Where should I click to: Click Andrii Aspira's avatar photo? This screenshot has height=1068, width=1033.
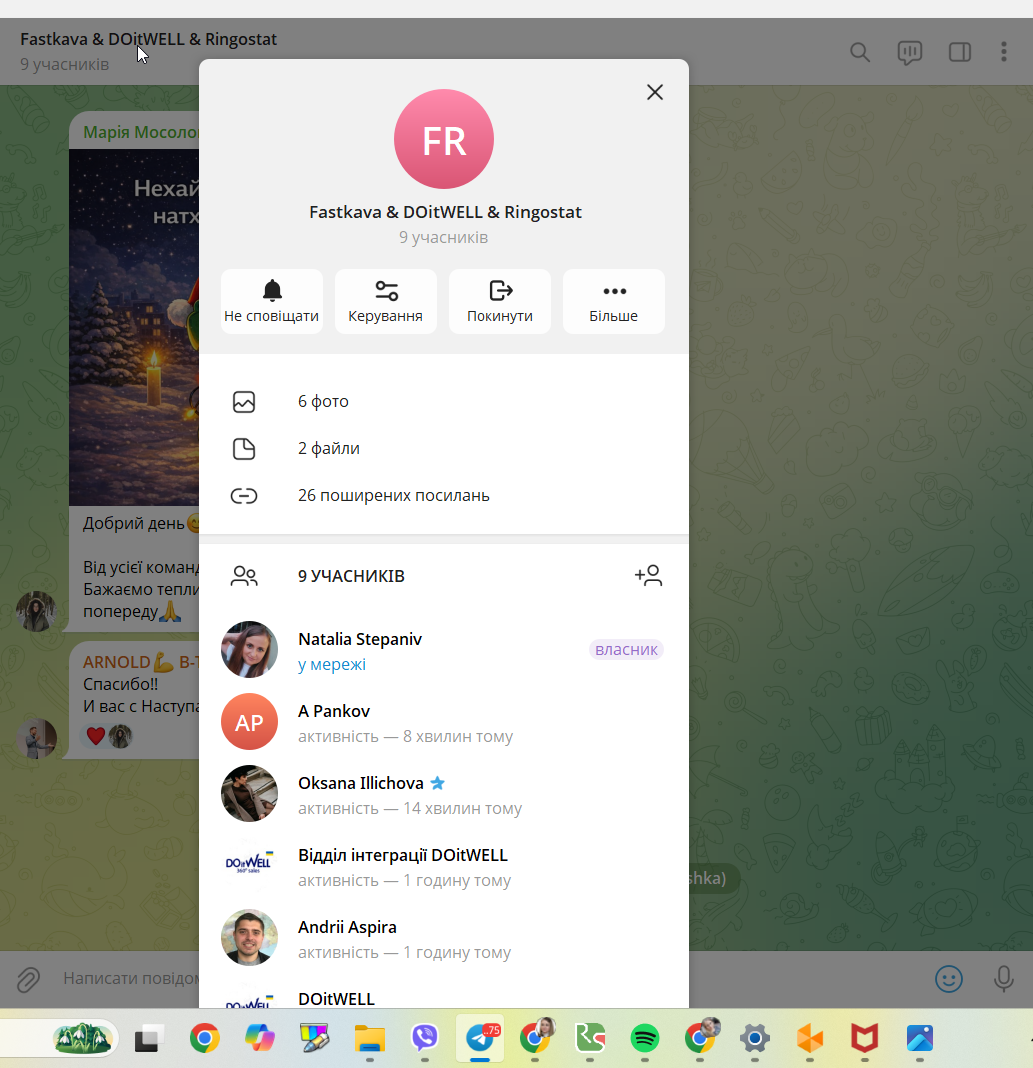249,939
